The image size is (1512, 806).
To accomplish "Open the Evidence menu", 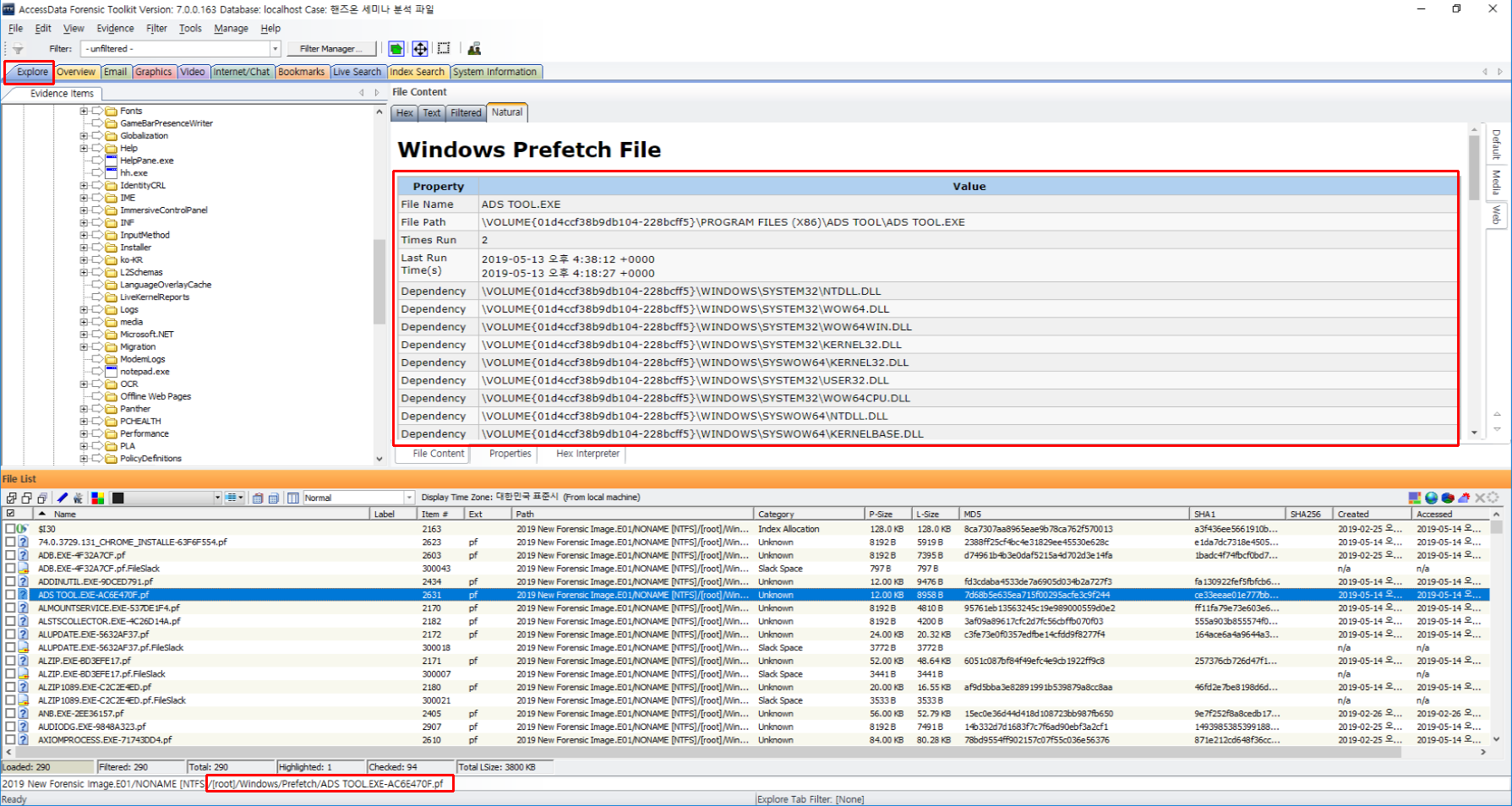I will coord(115,29).
